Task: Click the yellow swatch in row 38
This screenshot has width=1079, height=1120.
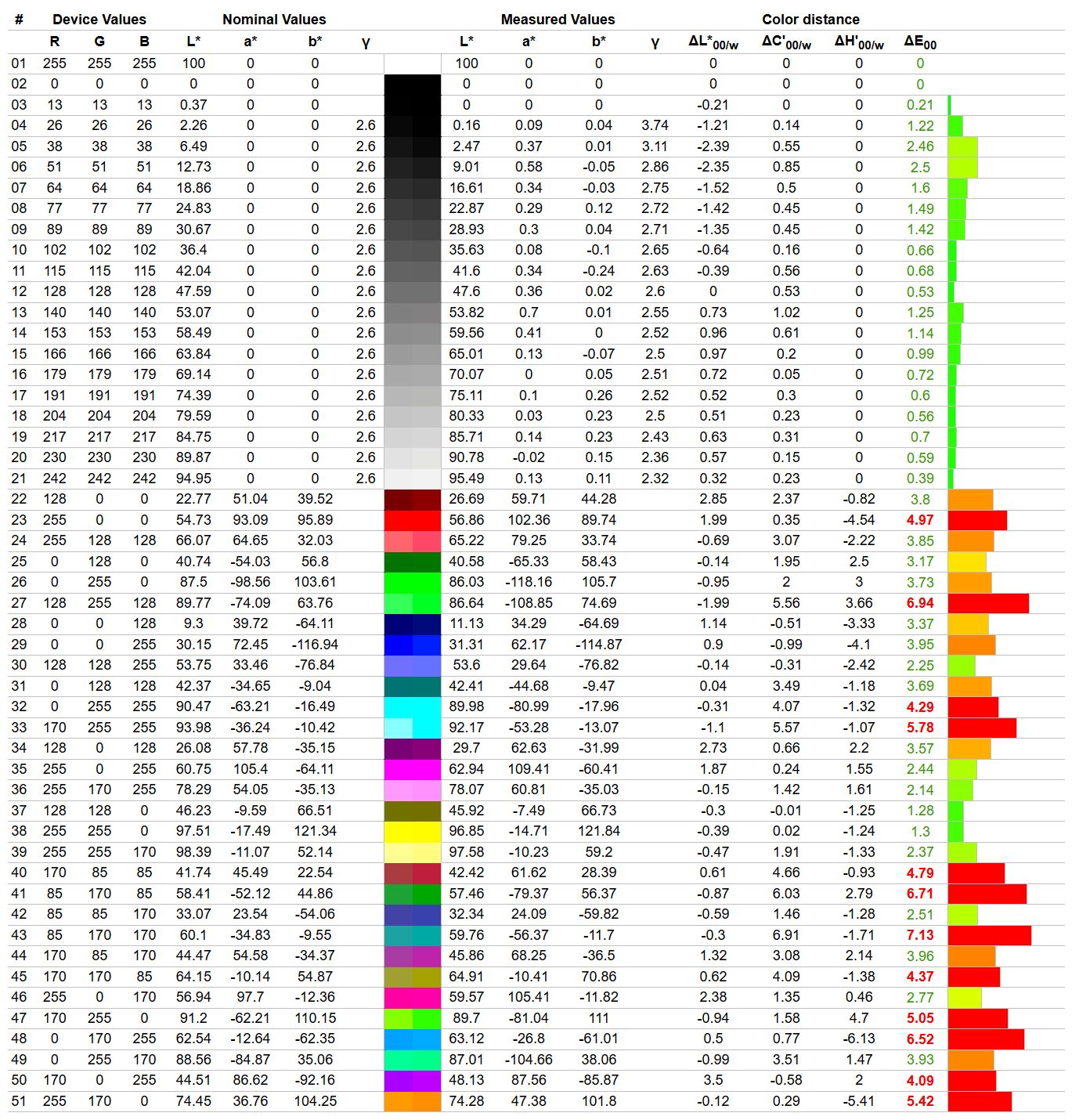Action: 413,831
